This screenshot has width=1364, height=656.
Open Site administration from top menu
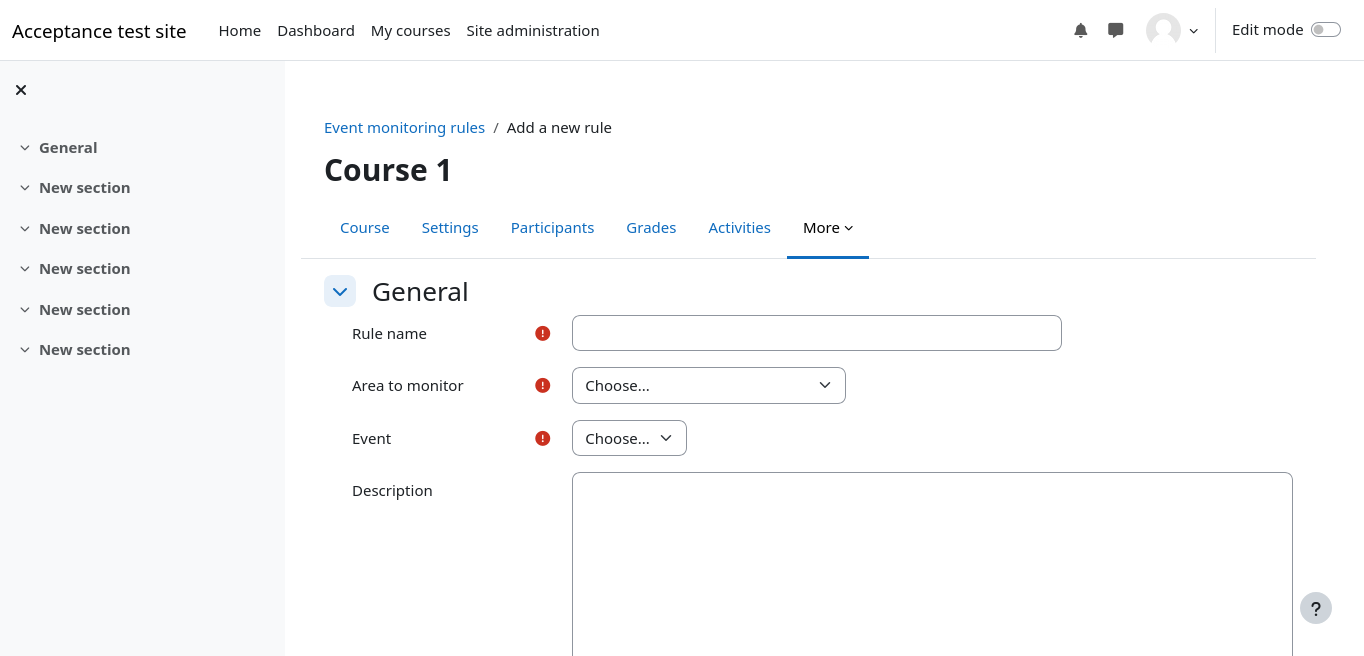tap(532, 31)
